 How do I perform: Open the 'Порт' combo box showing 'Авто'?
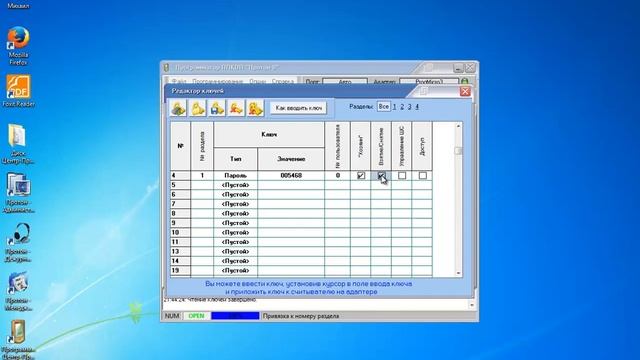[345, 82]
